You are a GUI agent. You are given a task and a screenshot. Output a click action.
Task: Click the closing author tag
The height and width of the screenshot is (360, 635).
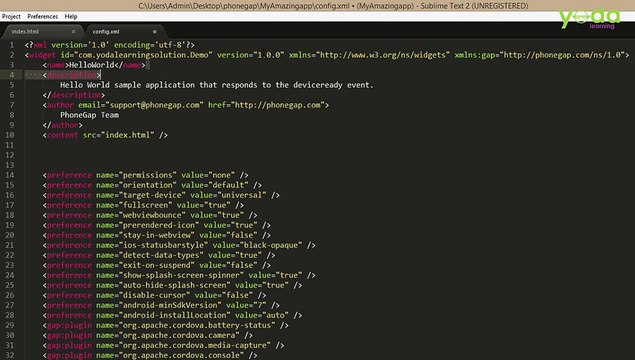[62, 125]
